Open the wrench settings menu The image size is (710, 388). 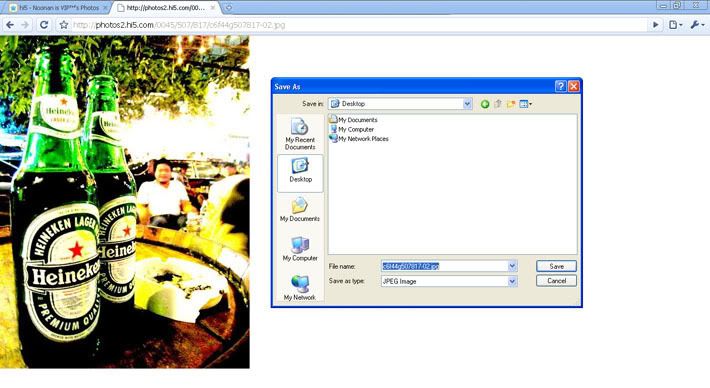coord(697,25)
